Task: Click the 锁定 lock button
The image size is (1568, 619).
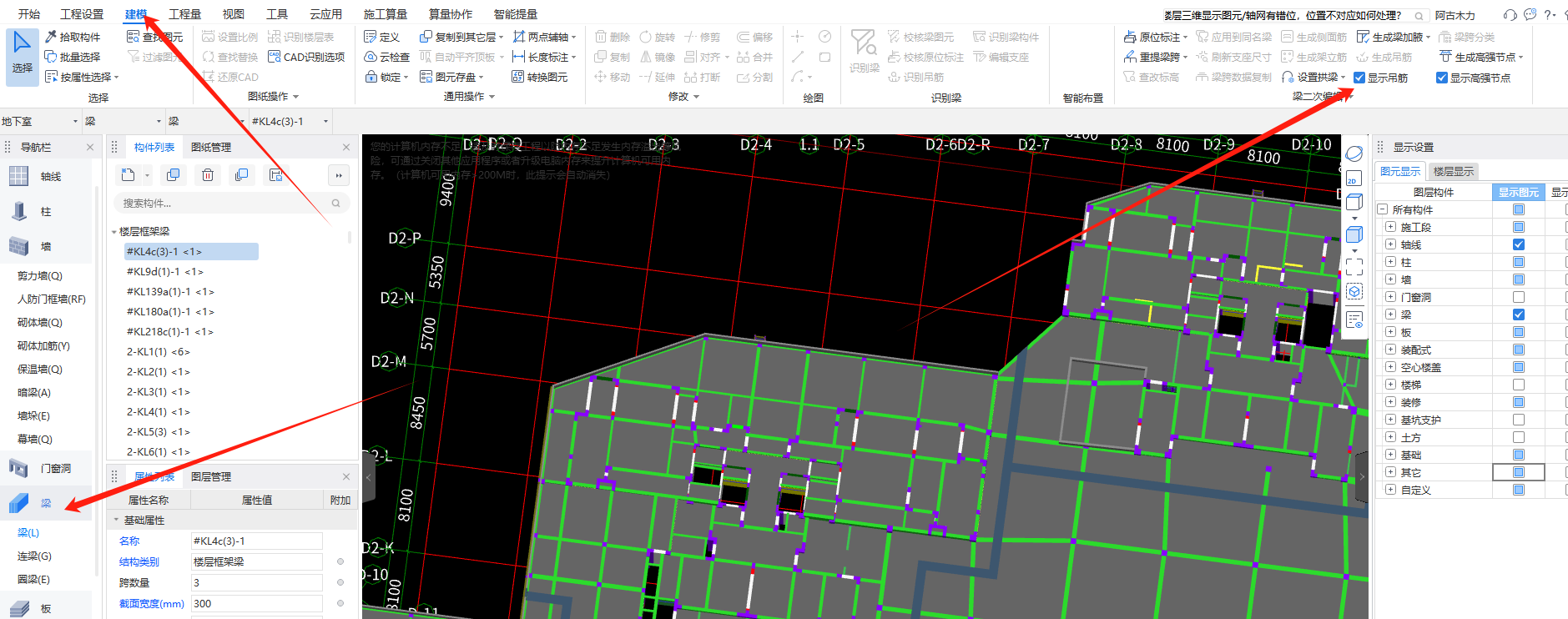Action: (386, 77)
